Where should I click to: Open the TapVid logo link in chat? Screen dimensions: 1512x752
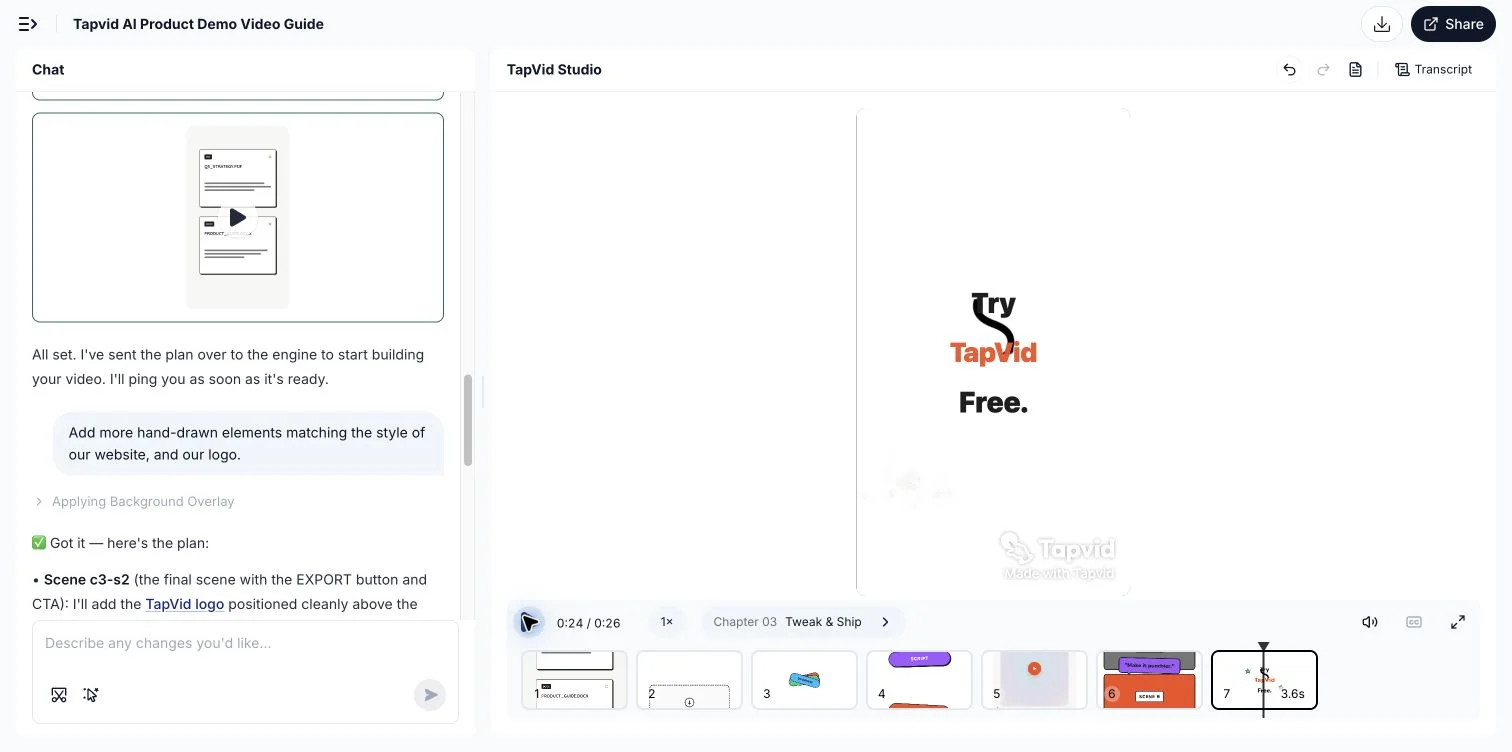coord(185,604)
